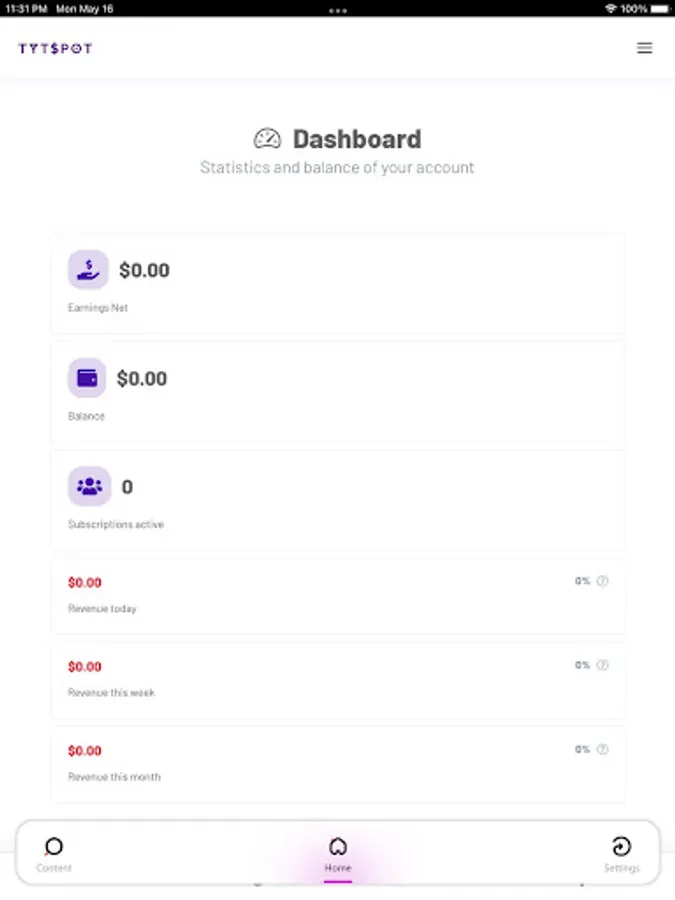Click the three dots in status bar
Screen dimensions: 675x900
coord(338,10)
